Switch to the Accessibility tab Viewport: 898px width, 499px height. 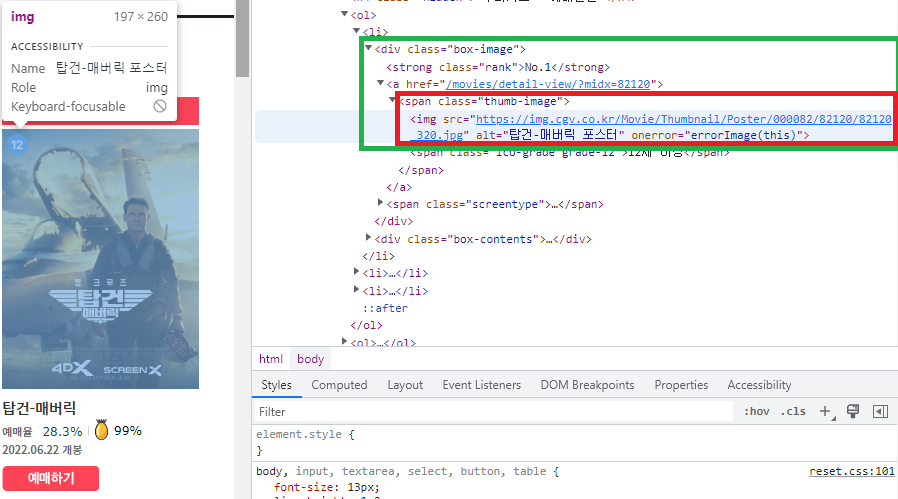759,385
